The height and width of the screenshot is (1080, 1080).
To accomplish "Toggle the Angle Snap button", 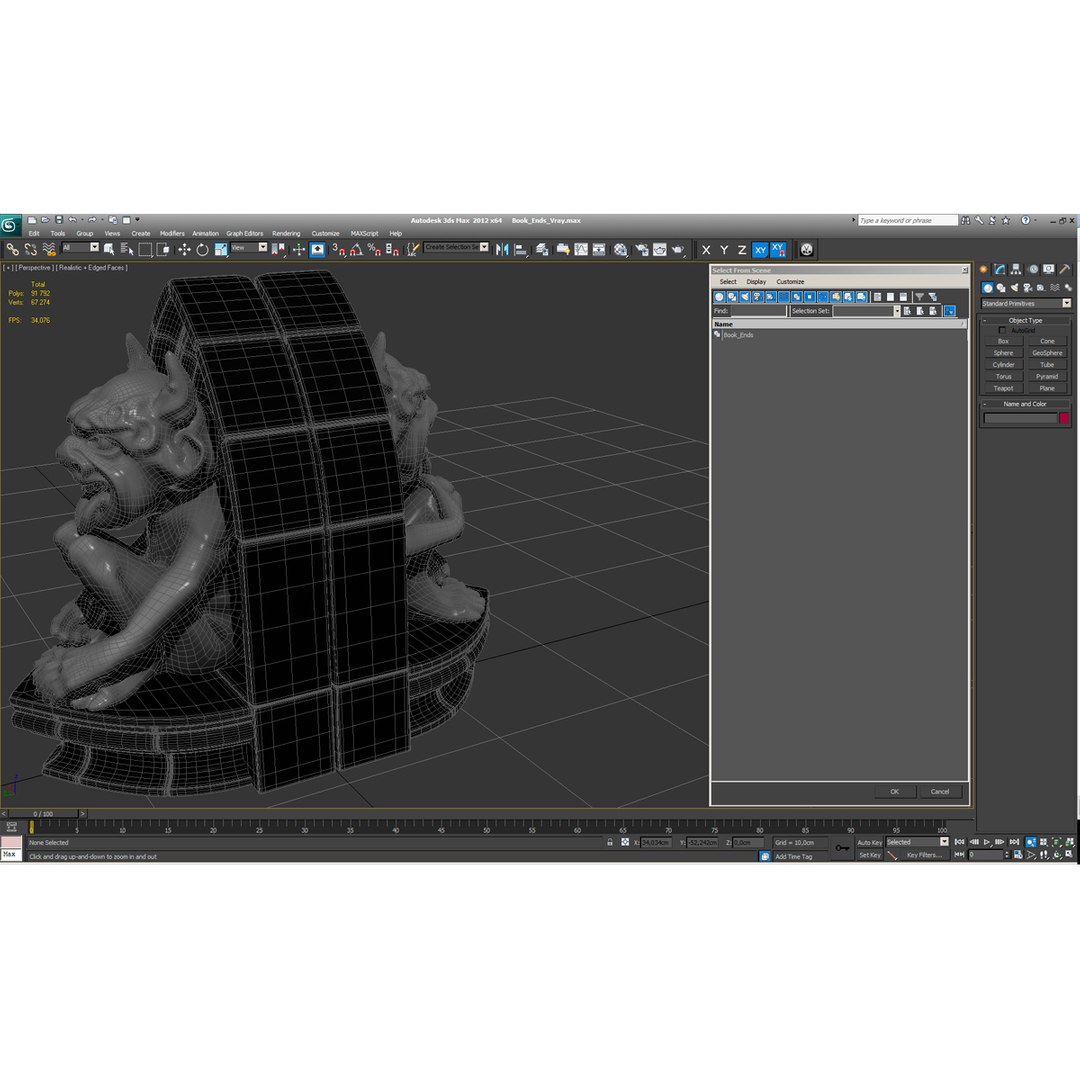I will pyautogui.click(x=356, y=249).
